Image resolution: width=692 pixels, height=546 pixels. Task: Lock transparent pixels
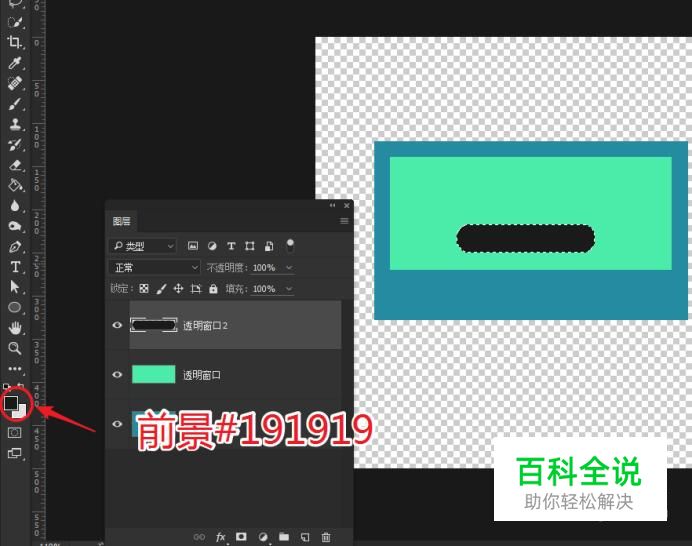click(x=144, y=289)
